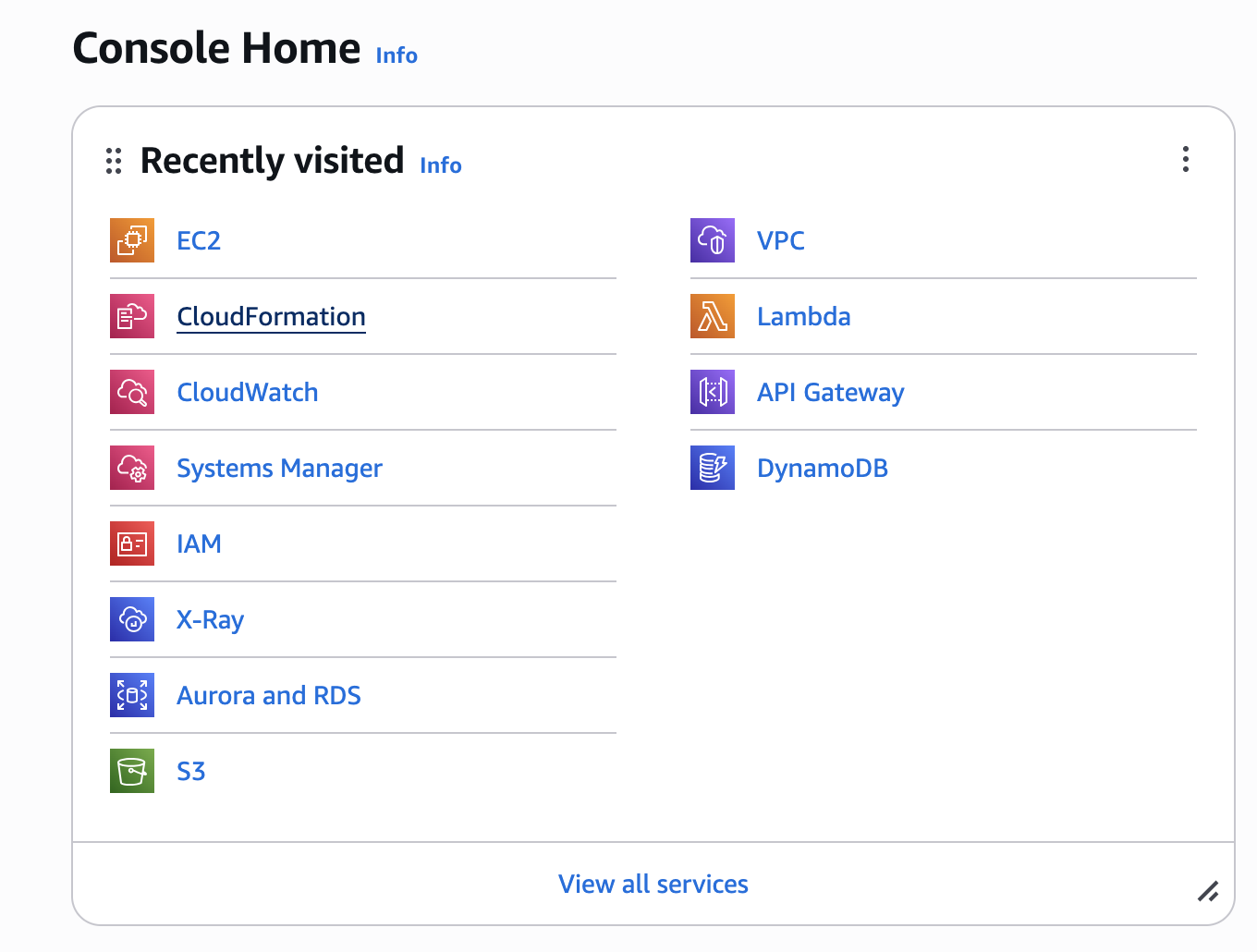Click the CloudWatch service icon
The width and height of the screenshot is (1257, 952).
(131, 392)
